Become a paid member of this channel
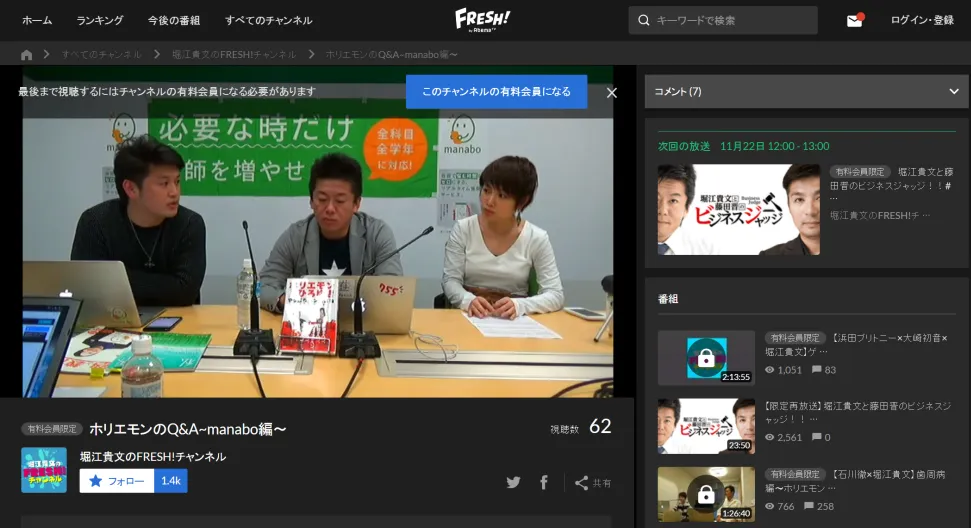Screen dimensions: 971x528 tap(496, 92)
